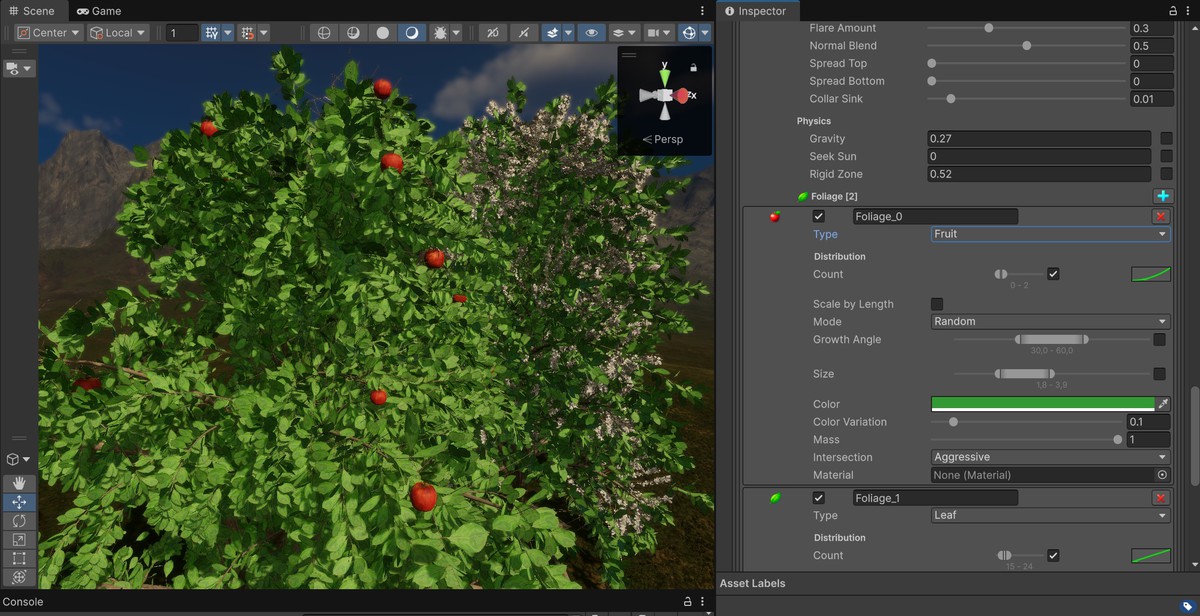
Task: Select wireframe draw mode sphere
Action: [324, 32]
